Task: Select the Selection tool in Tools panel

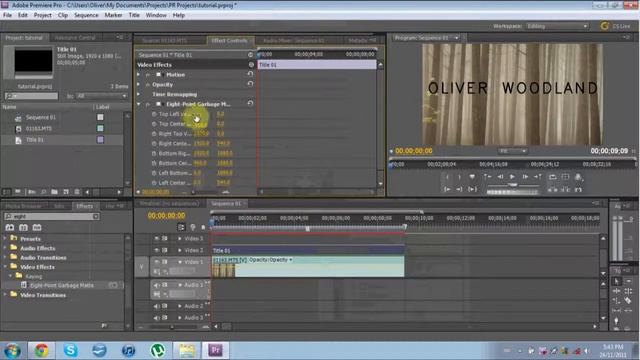Action: point(617,281)
